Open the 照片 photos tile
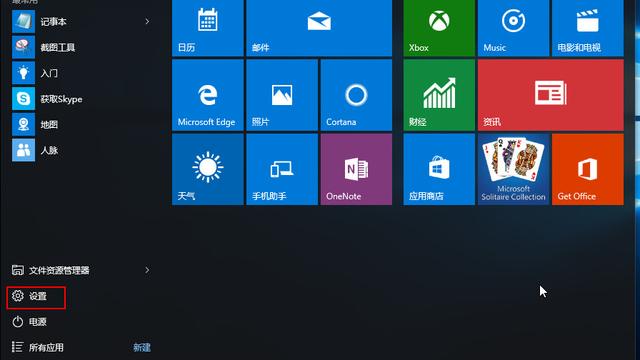This screenshot has width=640, height=360. (282, 95)
